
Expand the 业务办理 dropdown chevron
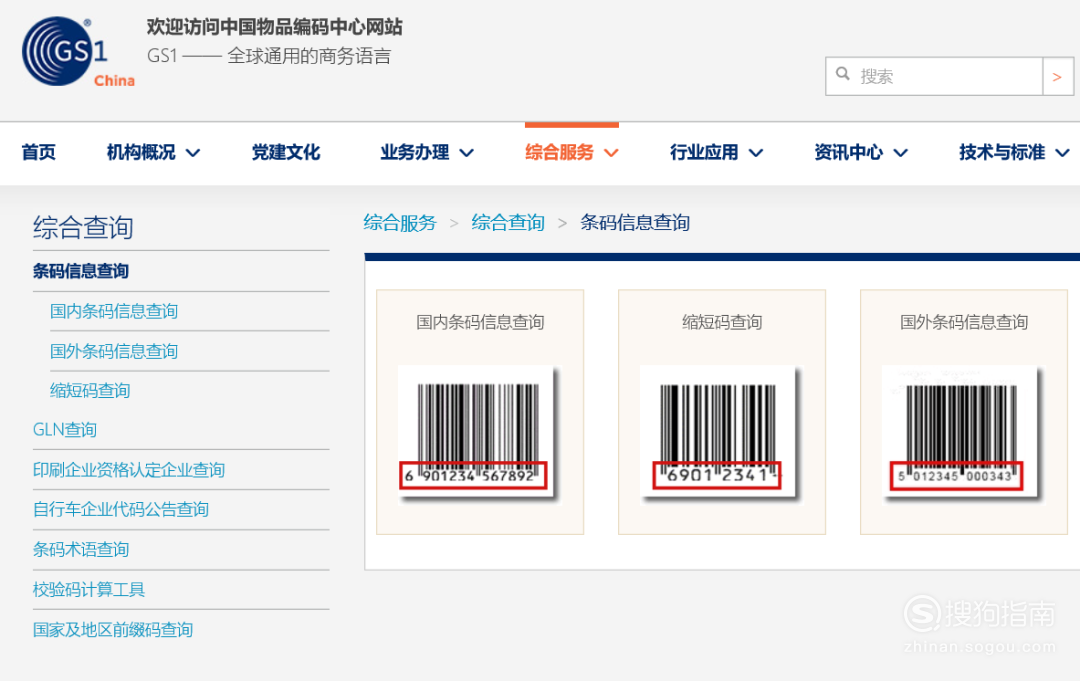tap(466, 153)
